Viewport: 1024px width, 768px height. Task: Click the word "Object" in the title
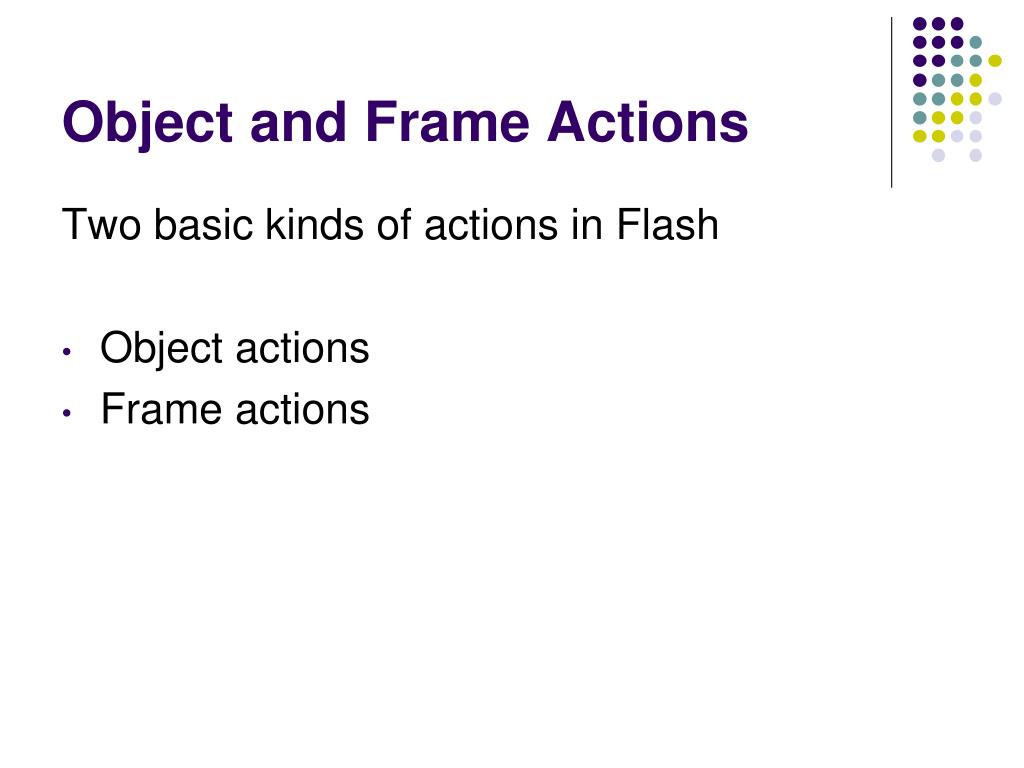148,124
